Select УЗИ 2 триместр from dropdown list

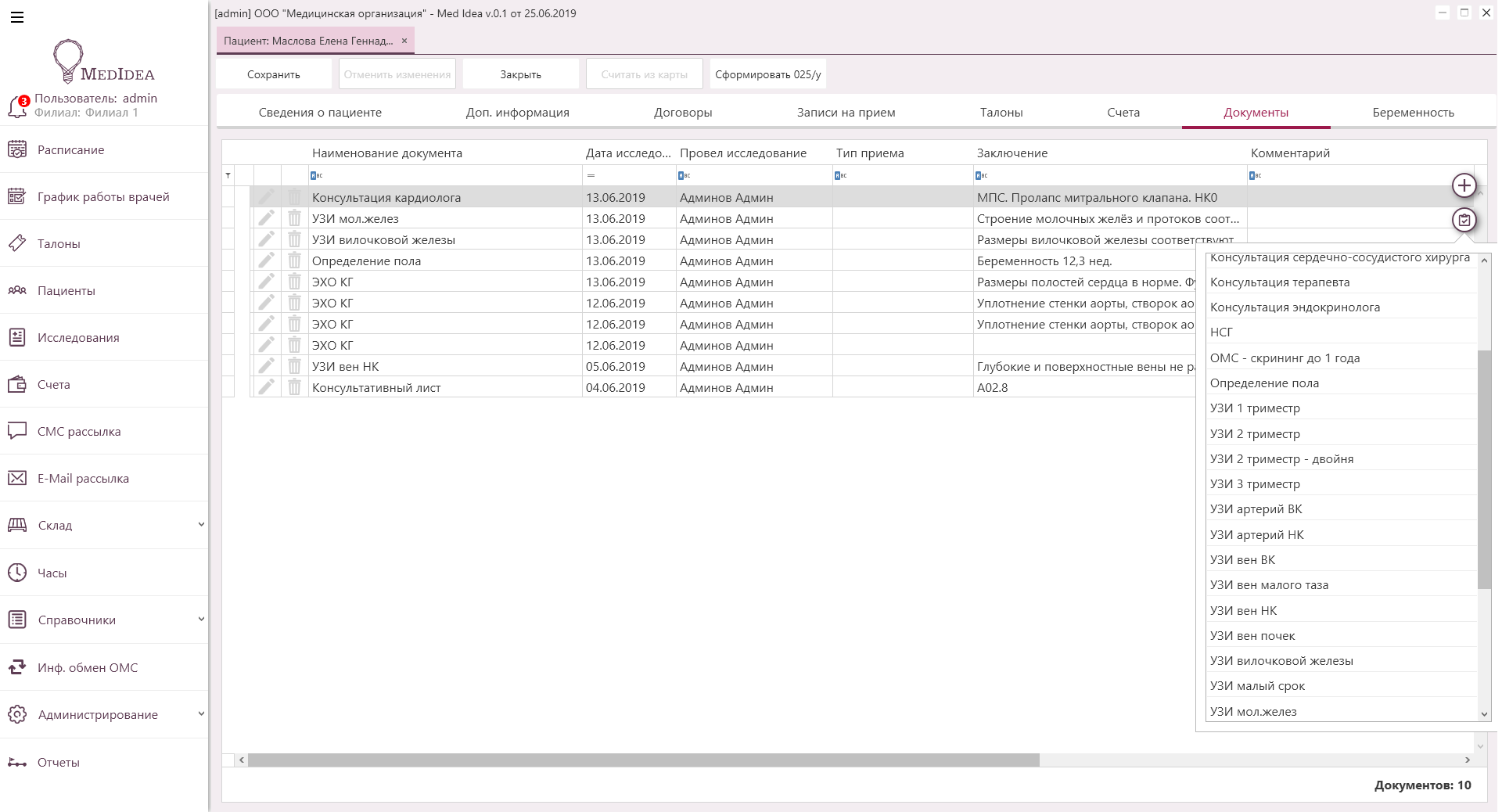[x=1255, y=434]
